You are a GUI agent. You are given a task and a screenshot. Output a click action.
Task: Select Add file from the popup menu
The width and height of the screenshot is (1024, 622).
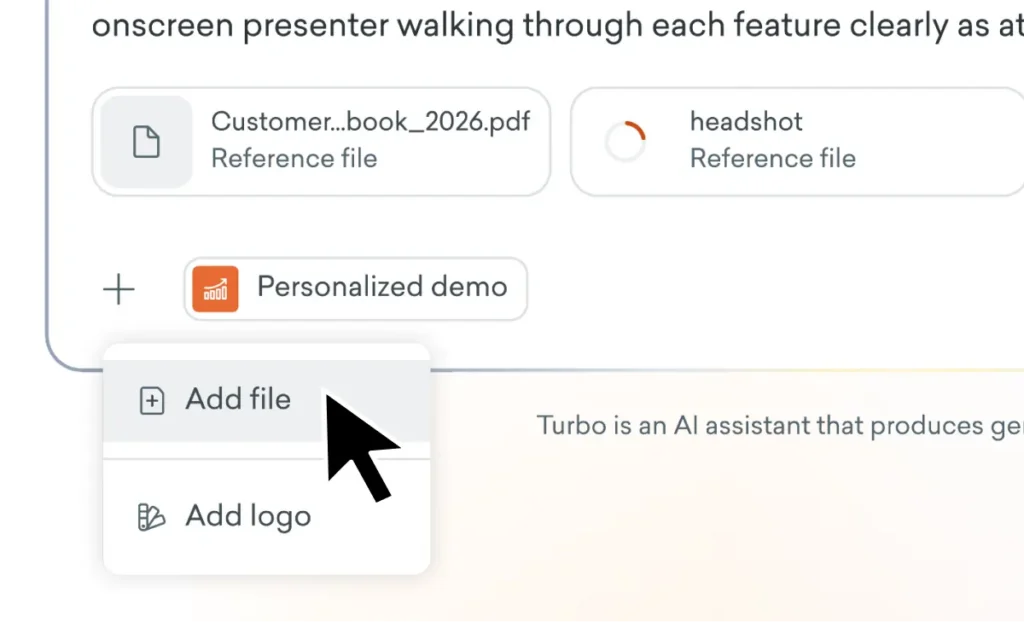(x=266, y=400)
